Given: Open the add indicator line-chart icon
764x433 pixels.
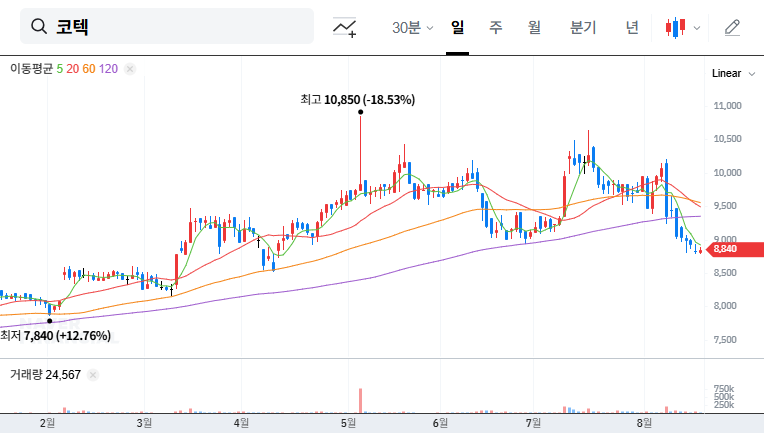Looking at the screenshot, I should pos(345,27).
